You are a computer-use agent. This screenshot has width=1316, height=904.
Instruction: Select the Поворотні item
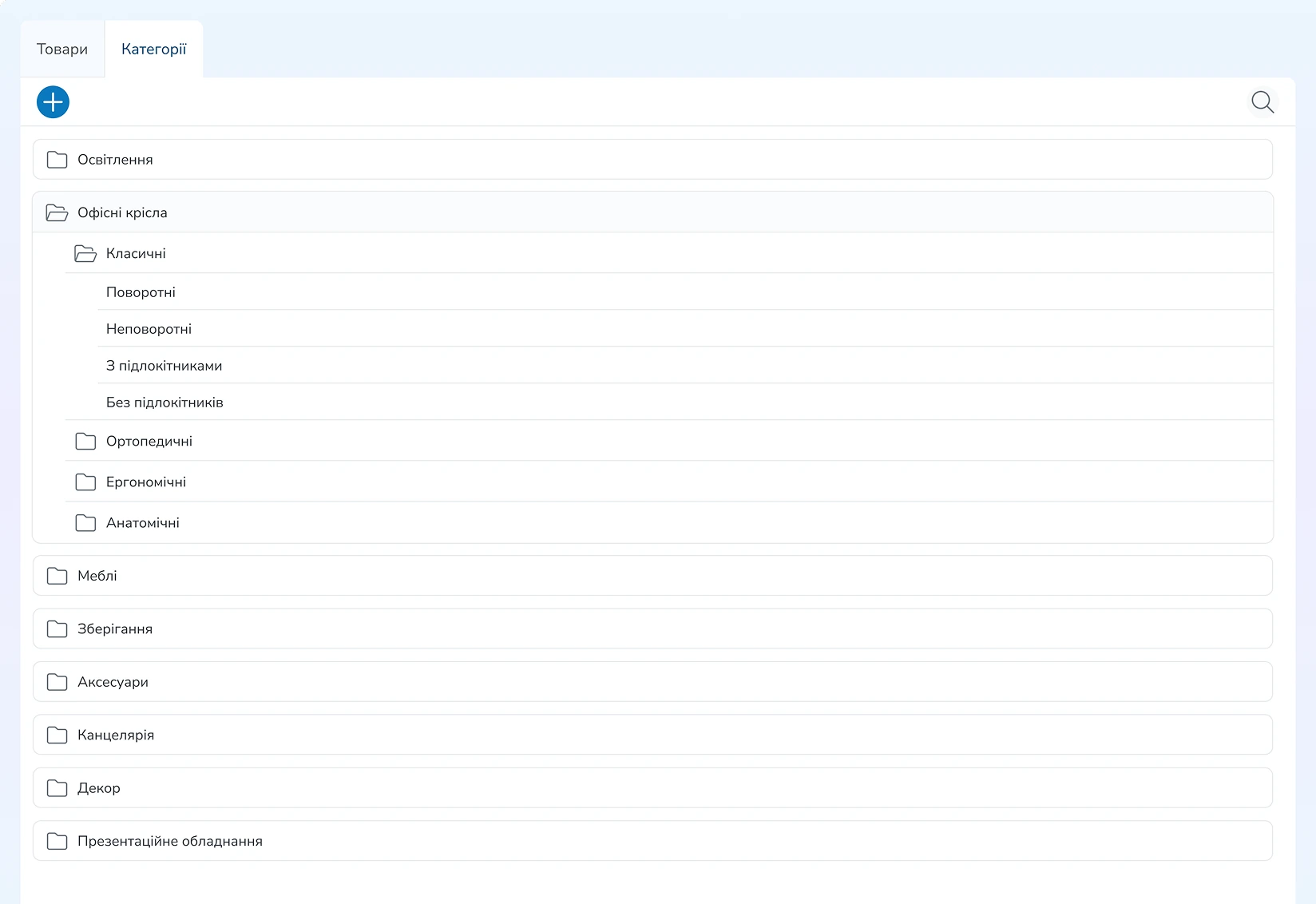(x=685, y=292)
